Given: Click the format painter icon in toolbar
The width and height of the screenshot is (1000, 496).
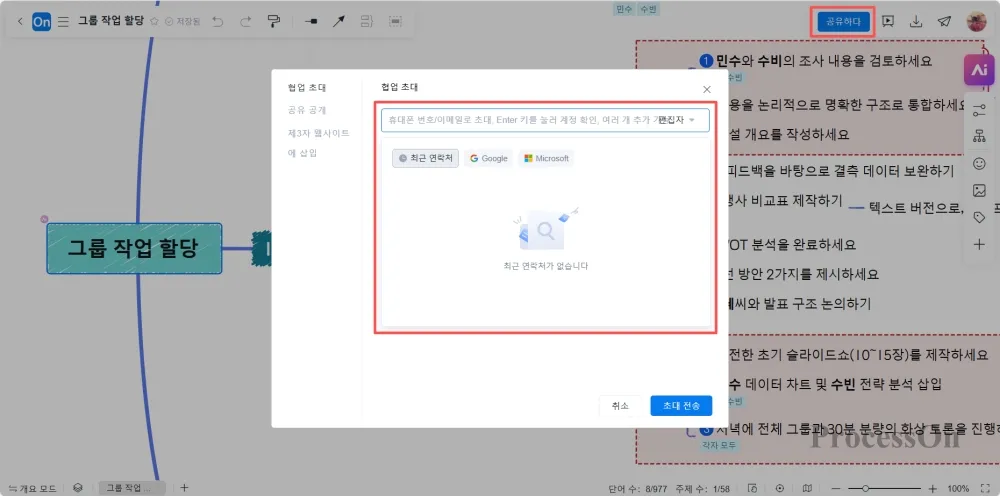Looking at the screenshot, I should [273, 21].
